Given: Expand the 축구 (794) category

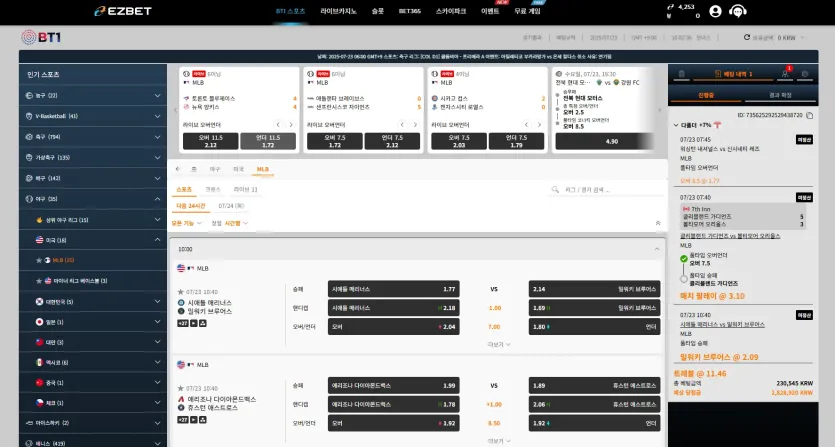Looking at the screenshot, I should tap(93, 137).
